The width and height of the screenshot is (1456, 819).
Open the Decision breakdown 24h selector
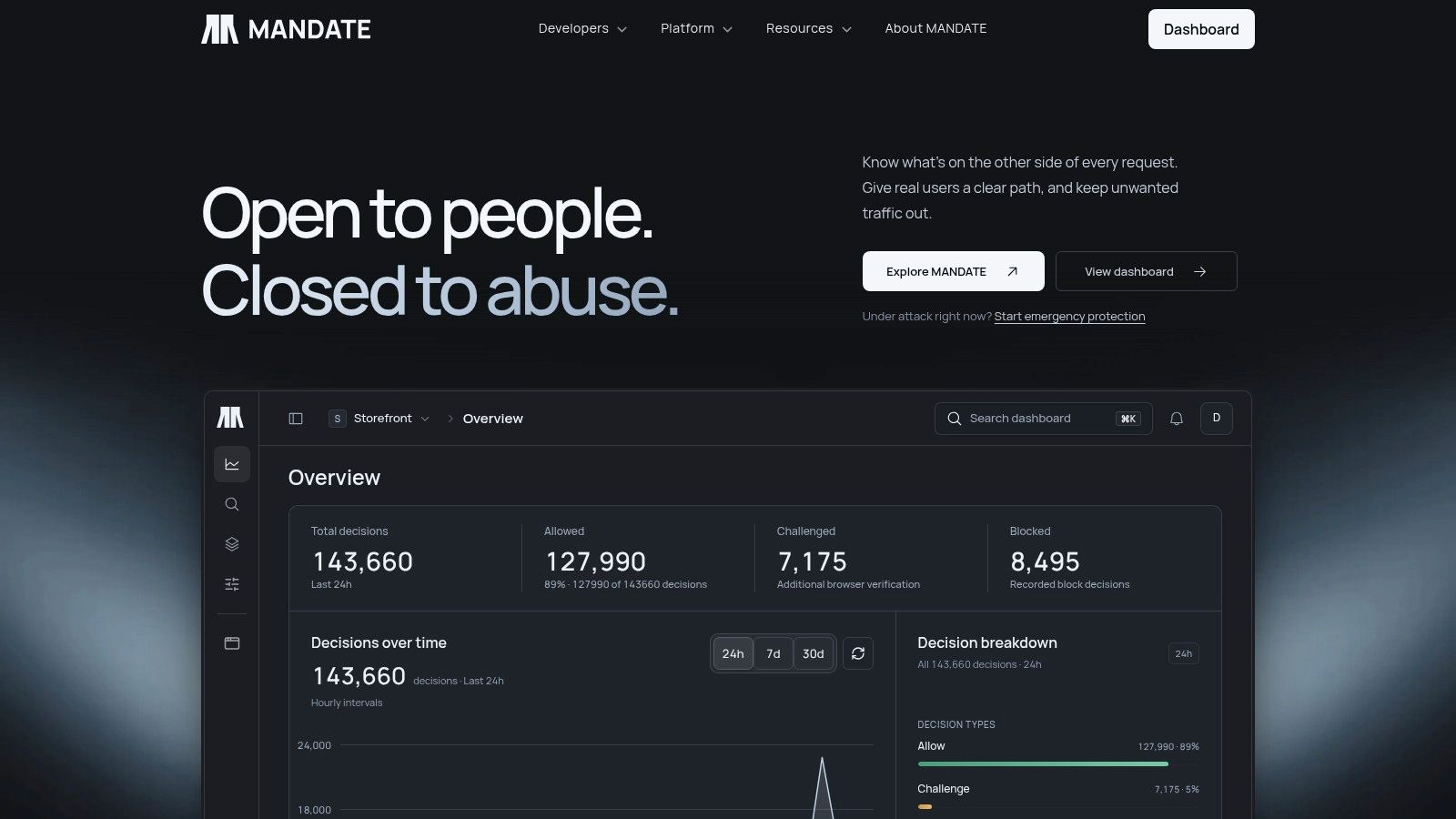click(1184, 653)
